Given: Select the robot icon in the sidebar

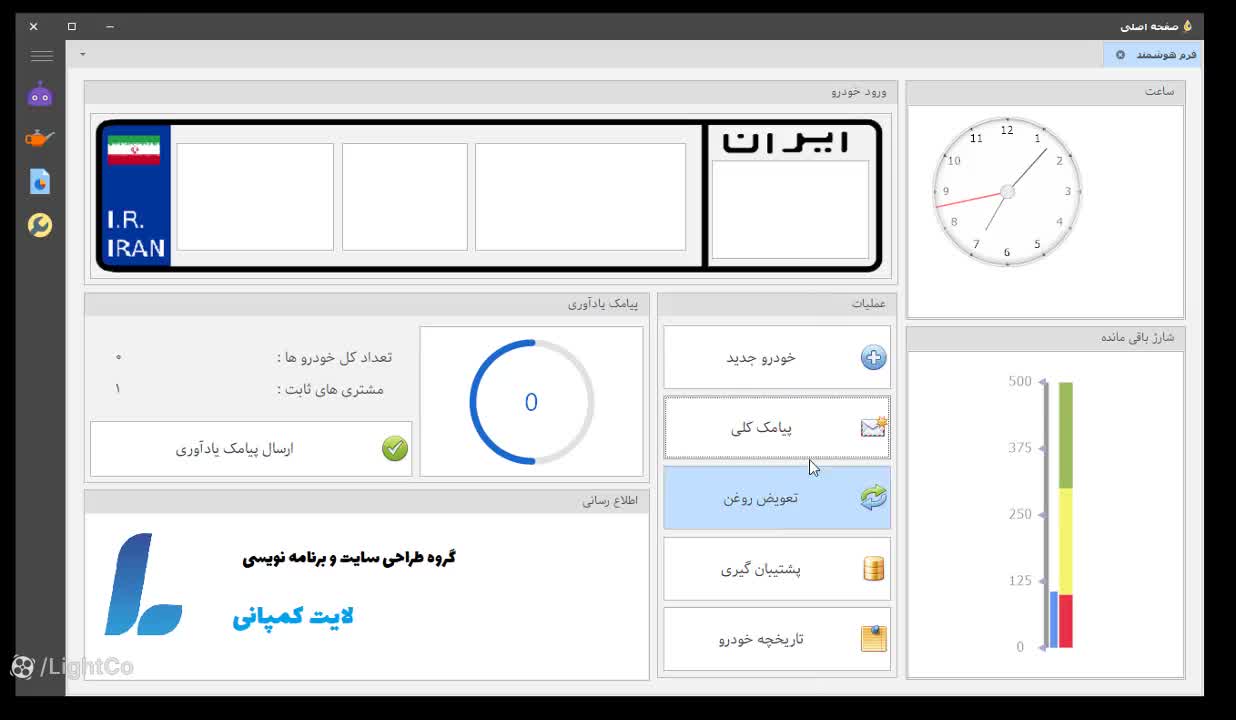Looking at the screenshot, I should [40, 93].
